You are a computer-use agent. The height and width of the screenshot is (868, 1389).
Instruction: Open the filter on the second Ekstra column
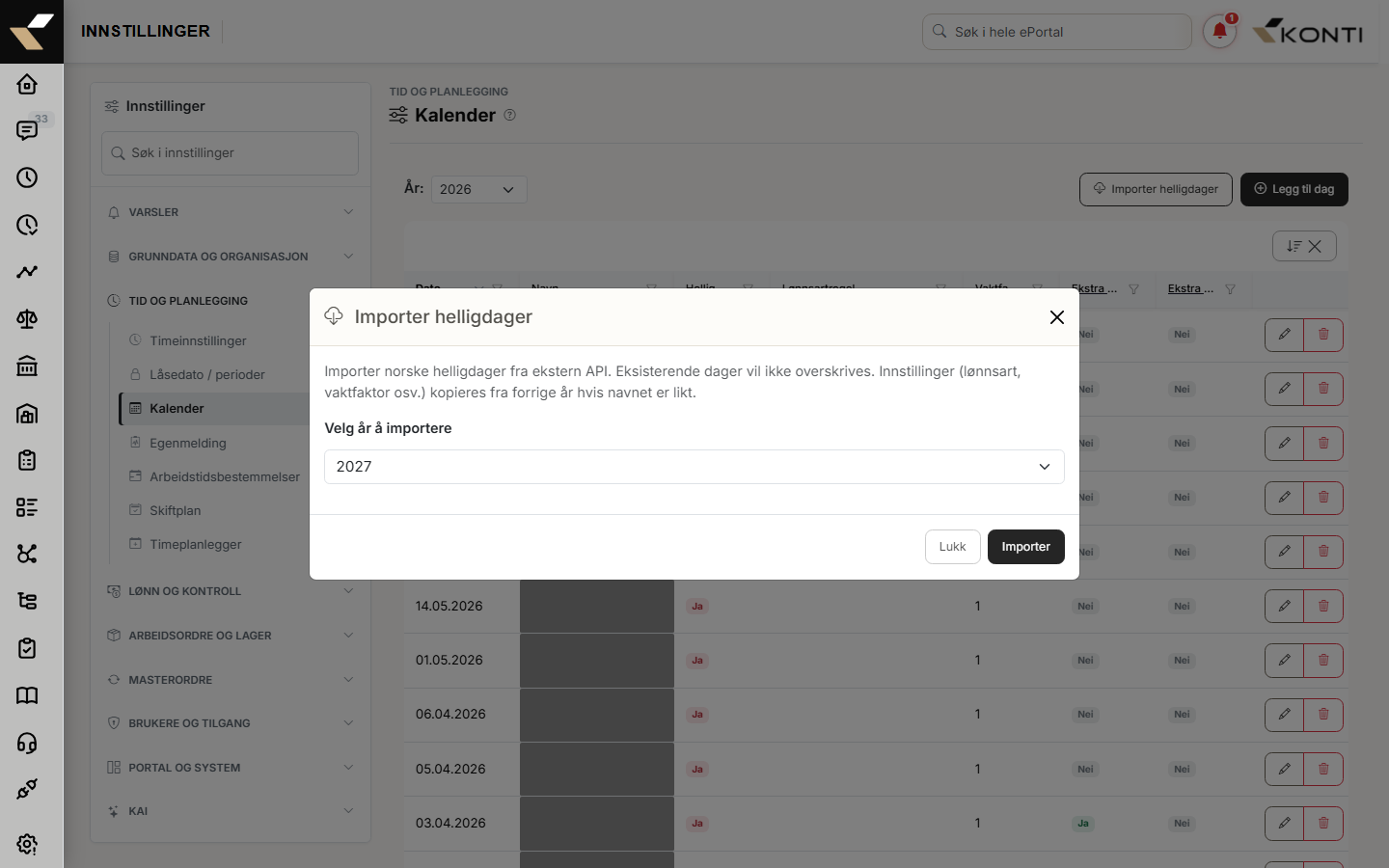point(1230,289)
